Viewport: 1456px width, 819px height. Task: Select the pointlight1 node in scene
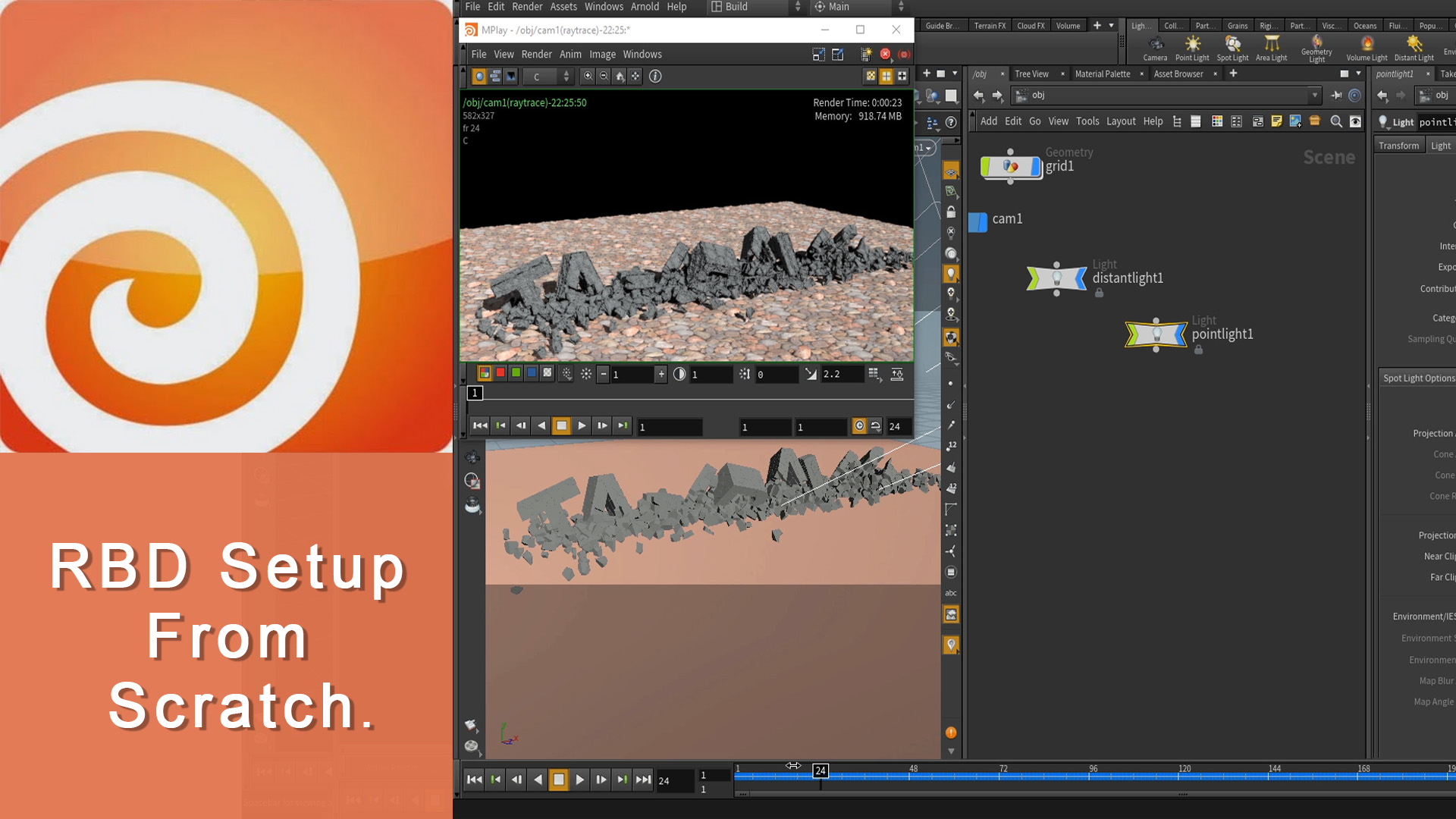(1155, 334)
